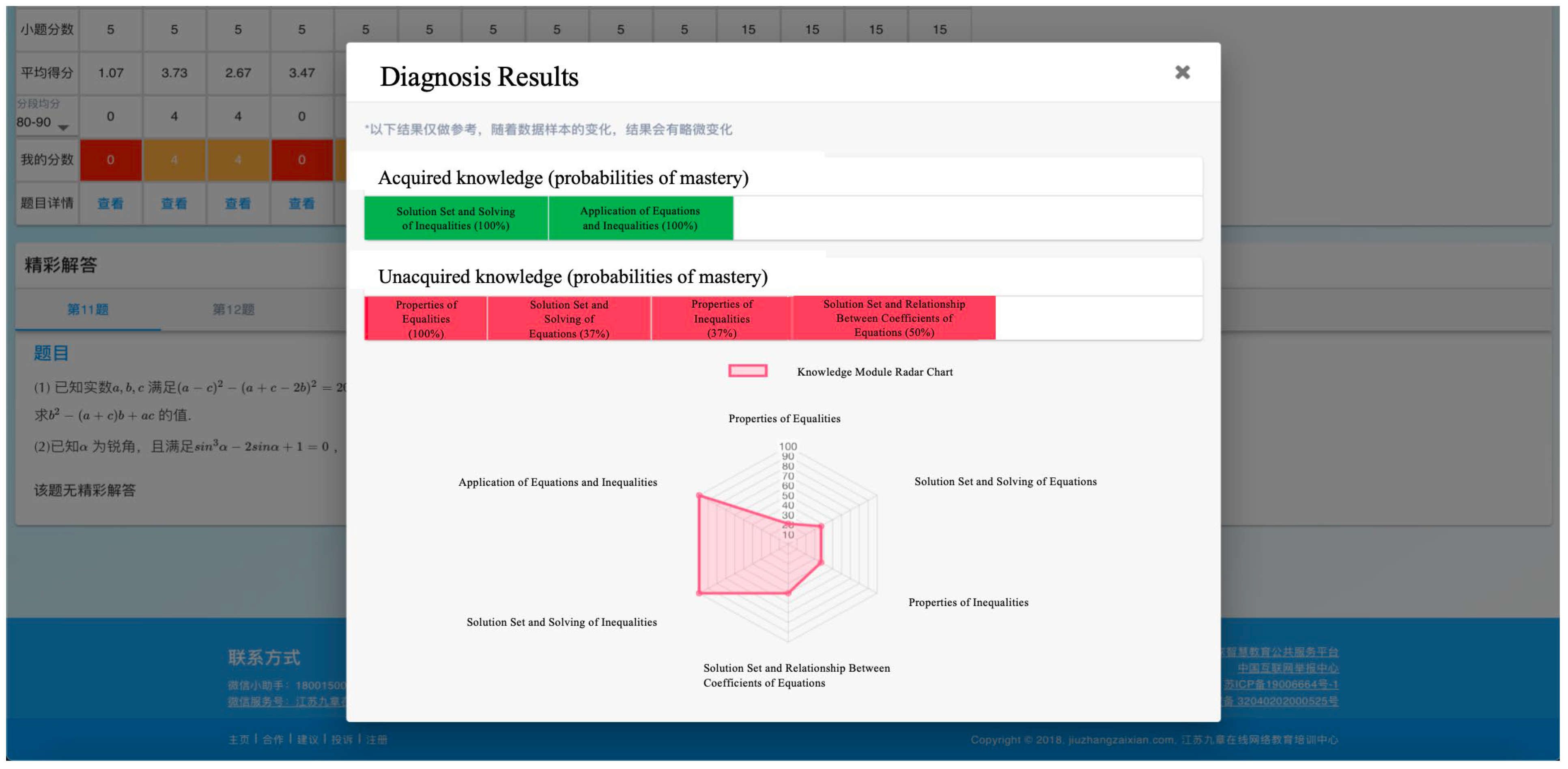Open the 注册 footer link
The width and height of the screenshot is (1568, 769).
click(x=377, y=739)
